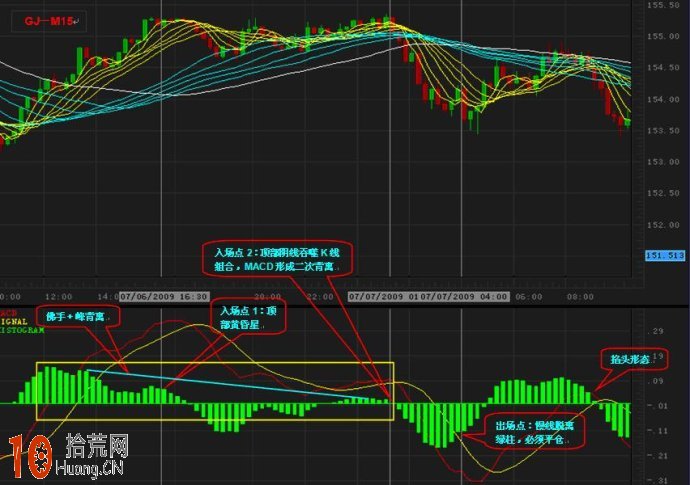Screen dimensions: 690x485
Task: Click the -.21 MACD scale value
Action: tap(657, 456)
